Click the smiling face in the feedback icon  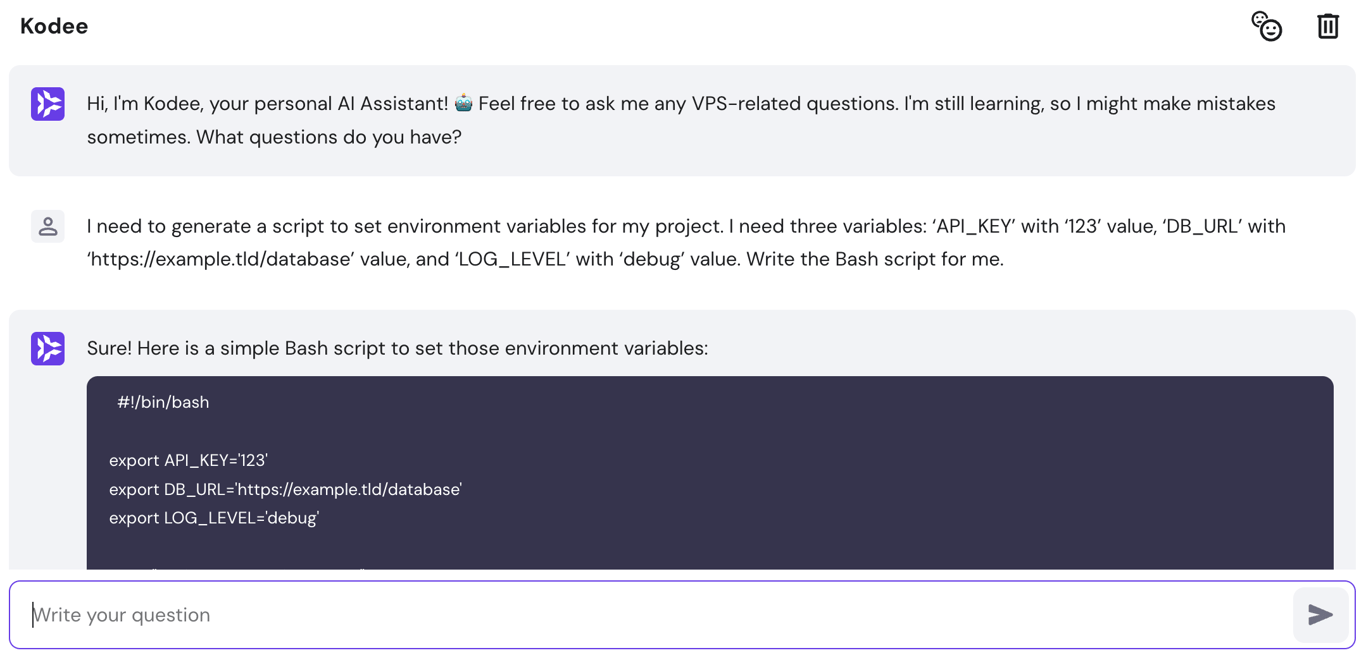point(1272,31)
